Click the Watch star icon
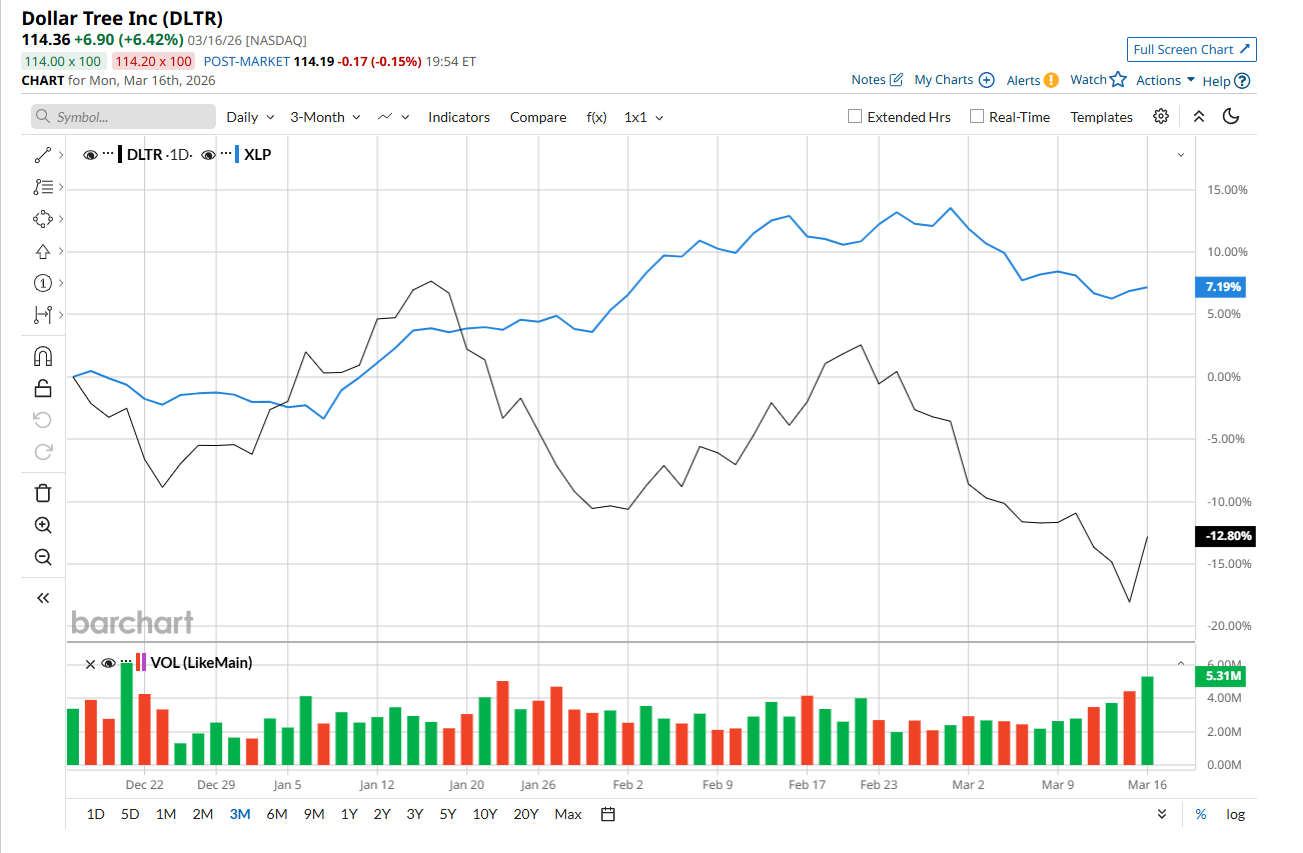 1118,80
